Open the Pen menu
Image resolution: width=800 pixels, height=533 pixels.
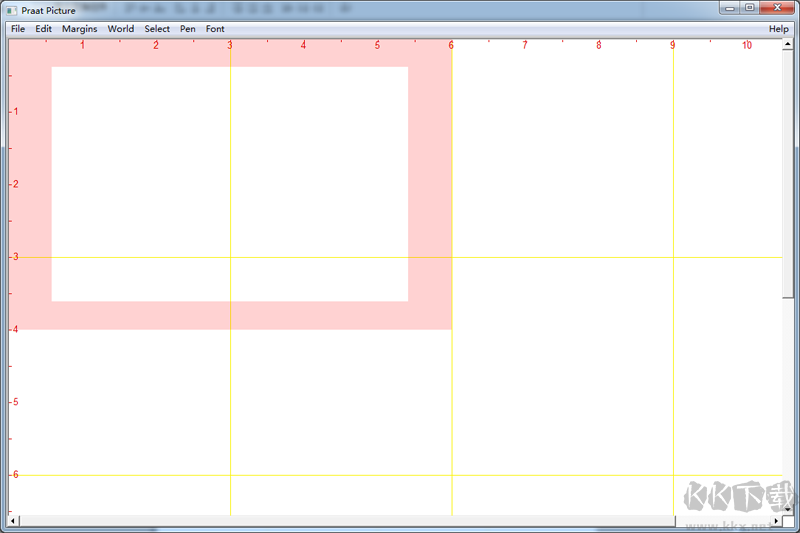click(188, 29)
